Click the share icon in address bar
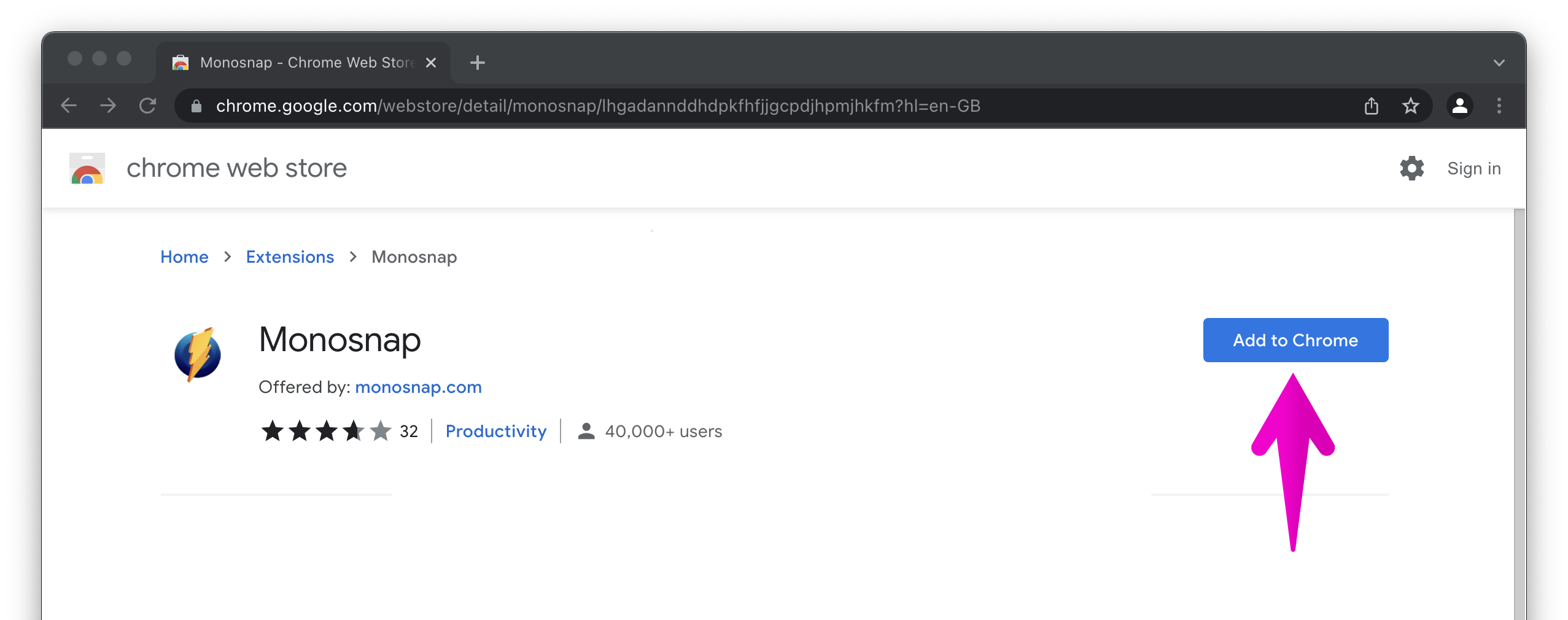Screen dimensions: 1568x620 [x=1371, y=106]
